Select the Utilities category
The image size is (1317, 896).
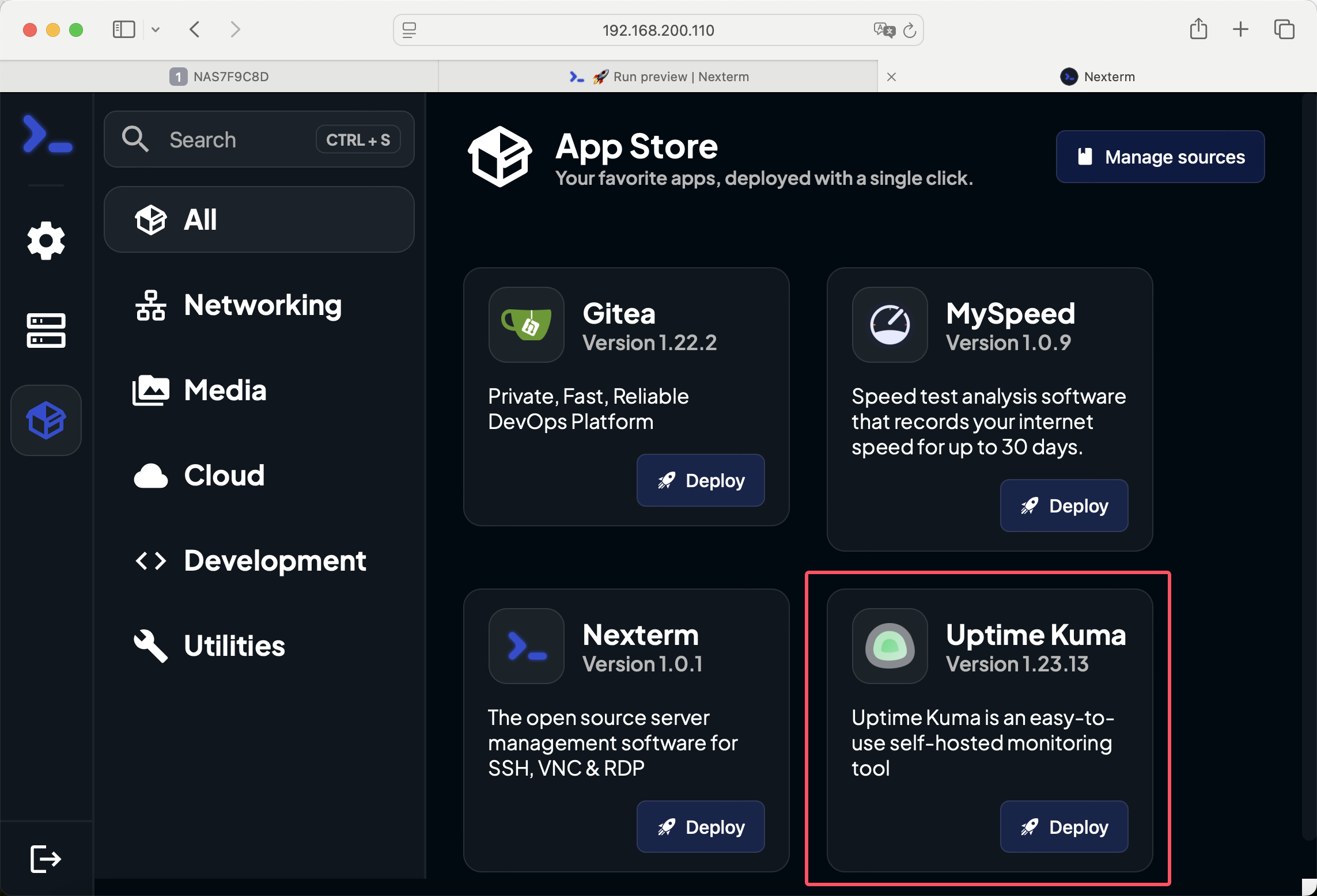click(259, 646)
